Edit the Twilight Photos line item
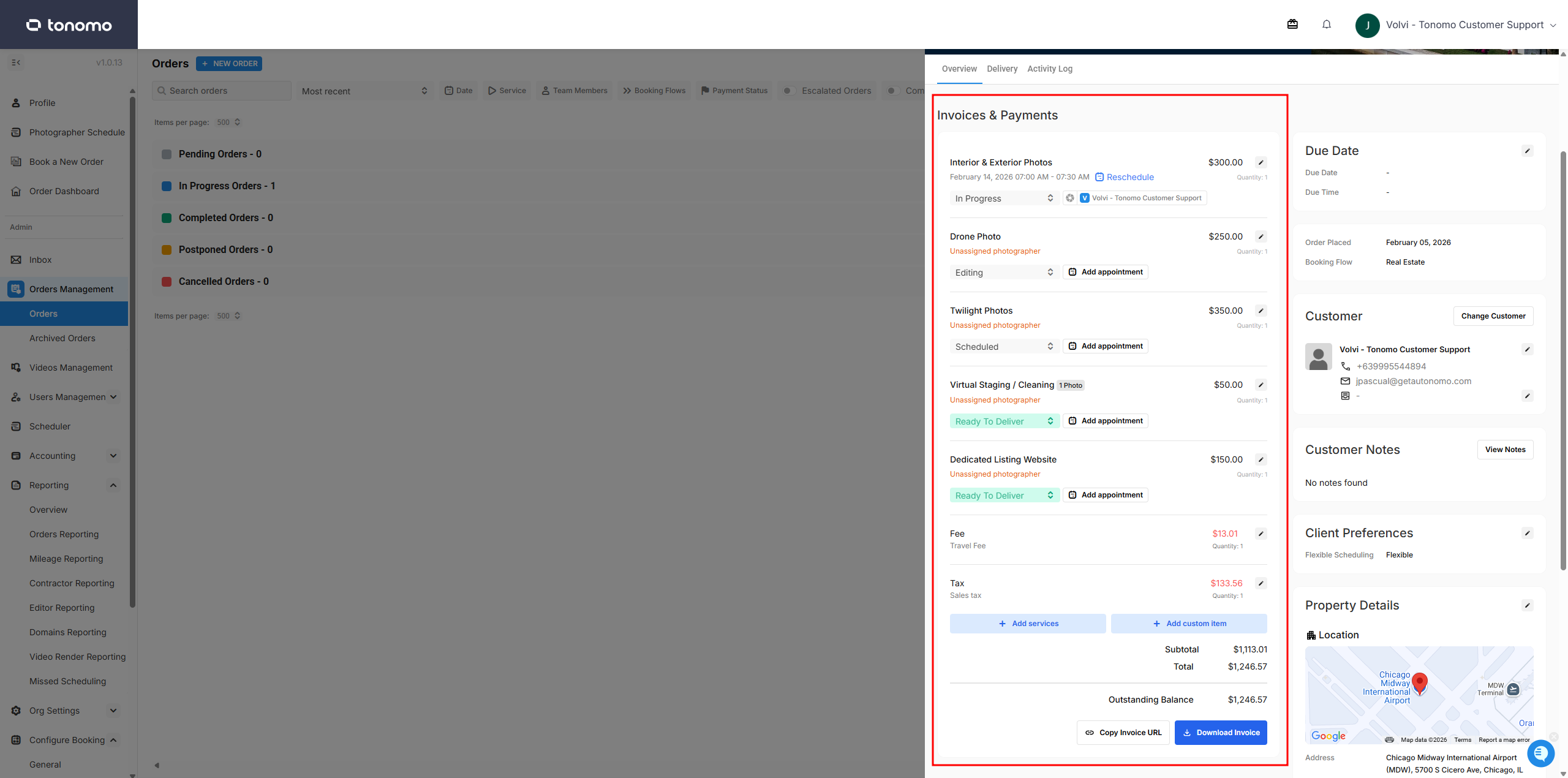 (x=1261, y=311)
